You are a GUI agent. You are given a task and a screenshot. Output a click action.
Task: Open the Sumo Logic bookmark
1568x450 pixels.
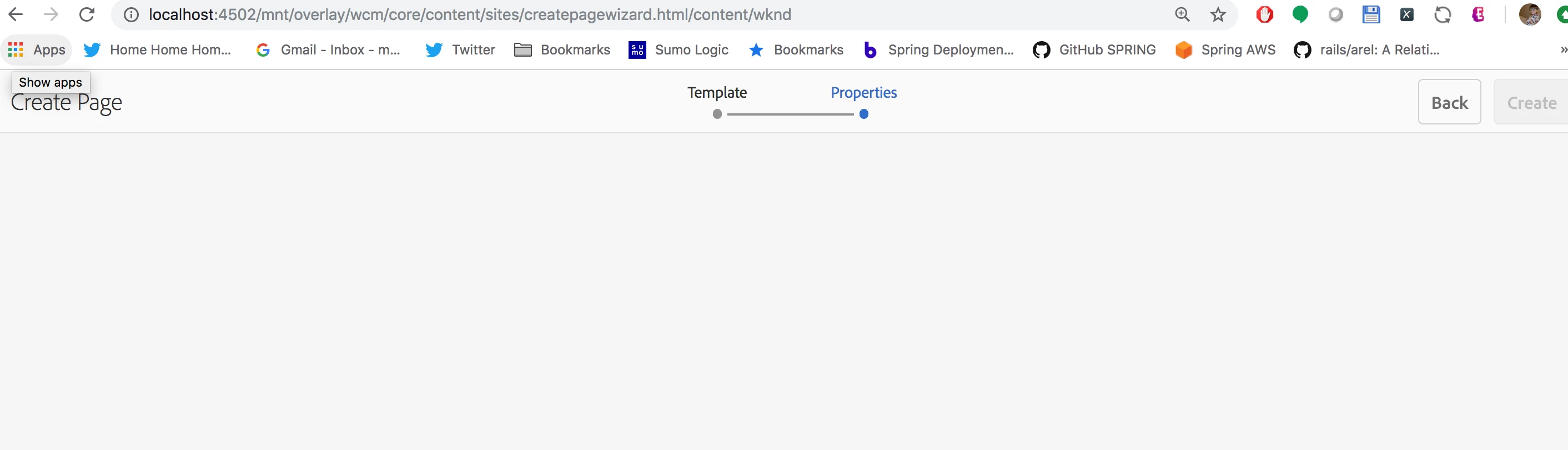678,50
